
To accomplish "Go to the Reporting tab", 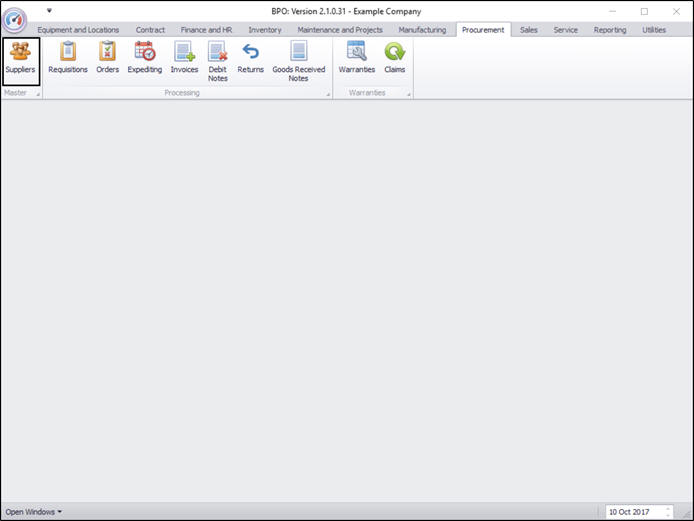I will [610, 30].
